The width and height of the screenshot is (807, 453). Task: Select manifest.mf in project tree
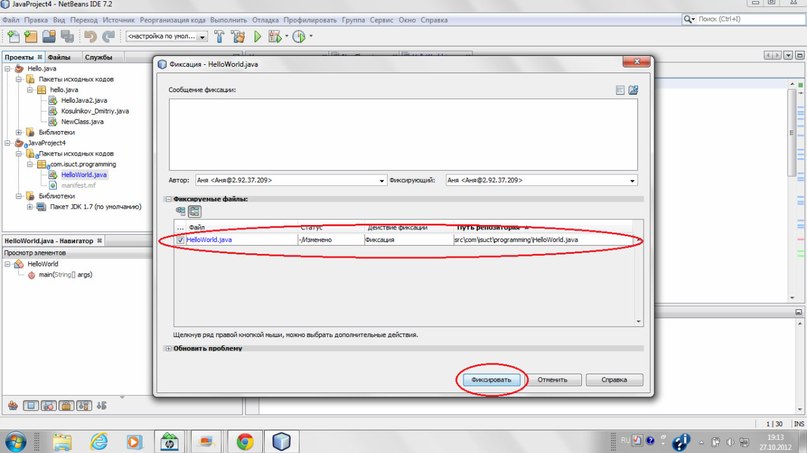pyautogui.click(x=78, y=185)
